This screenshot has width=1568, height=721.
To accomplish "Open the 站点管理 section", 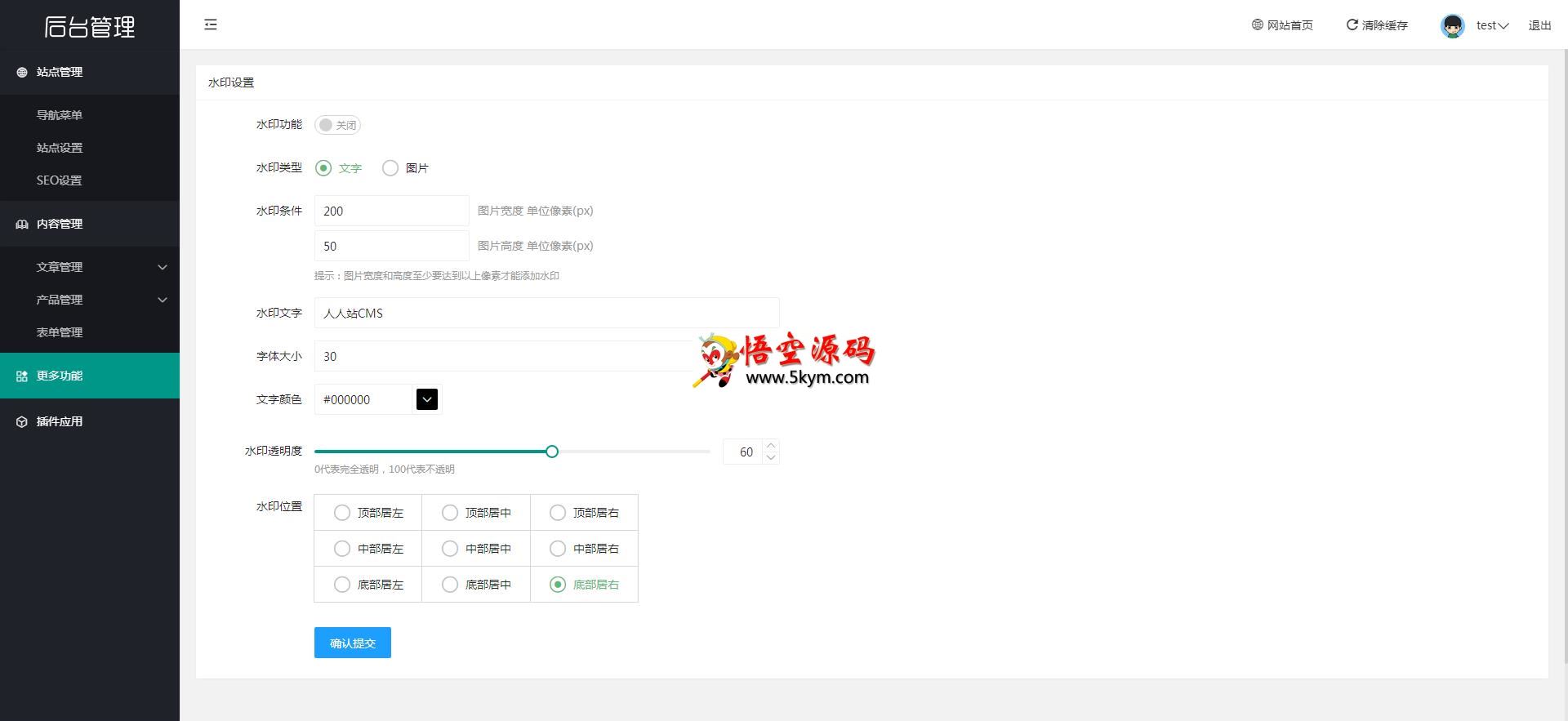I will [90, 72].
